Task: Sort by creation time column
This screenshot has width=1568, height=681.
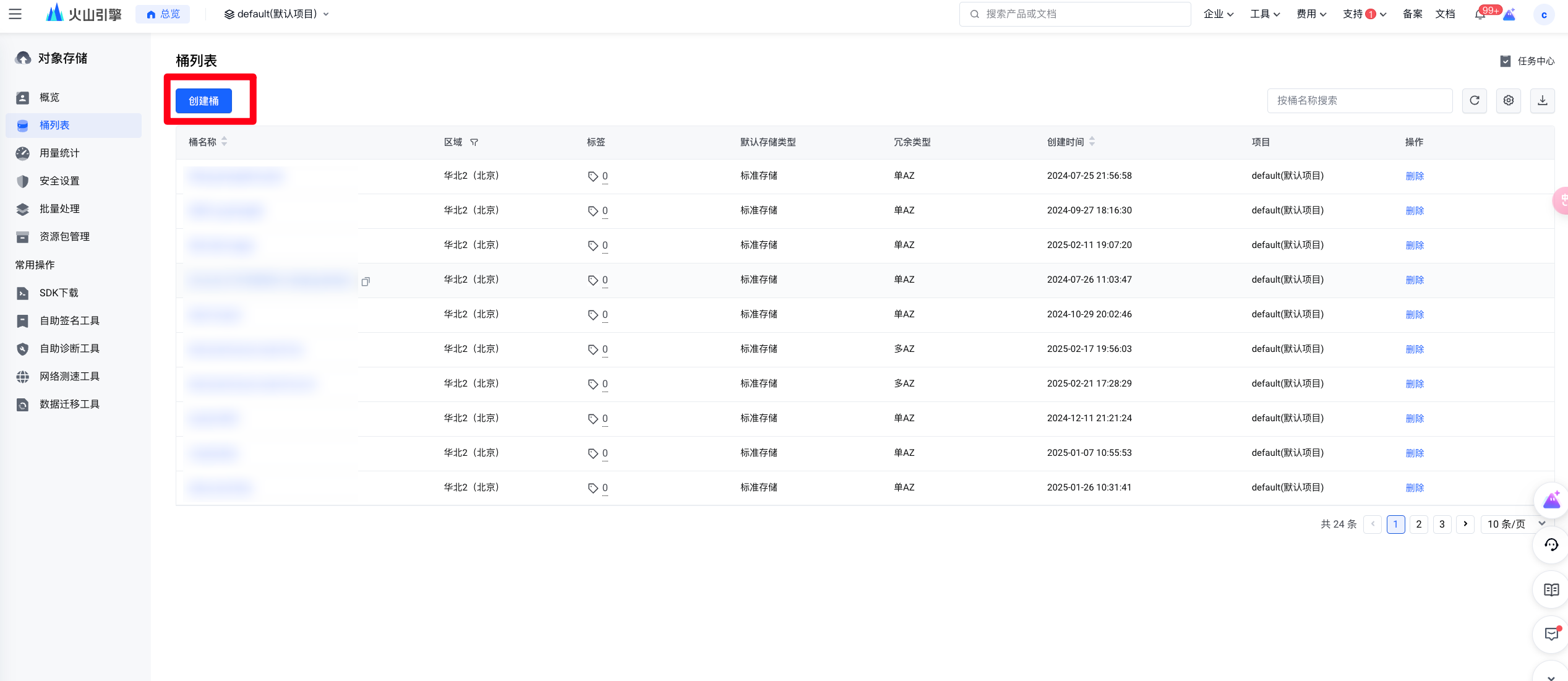Action: point(1092,142)
